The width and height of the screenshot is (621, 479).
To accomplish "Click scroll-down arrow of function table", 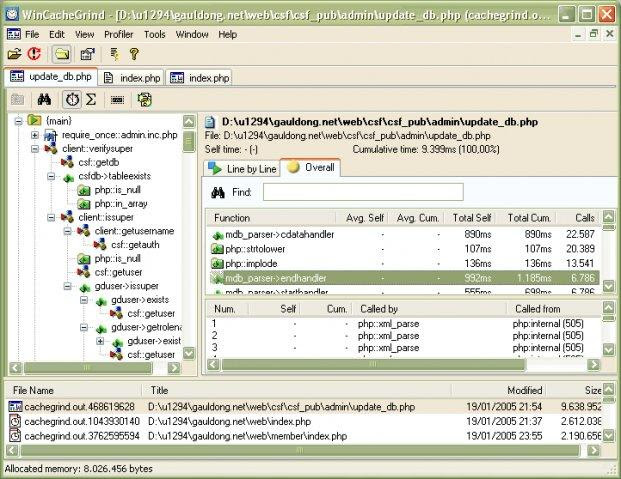I will click(609, 286).
